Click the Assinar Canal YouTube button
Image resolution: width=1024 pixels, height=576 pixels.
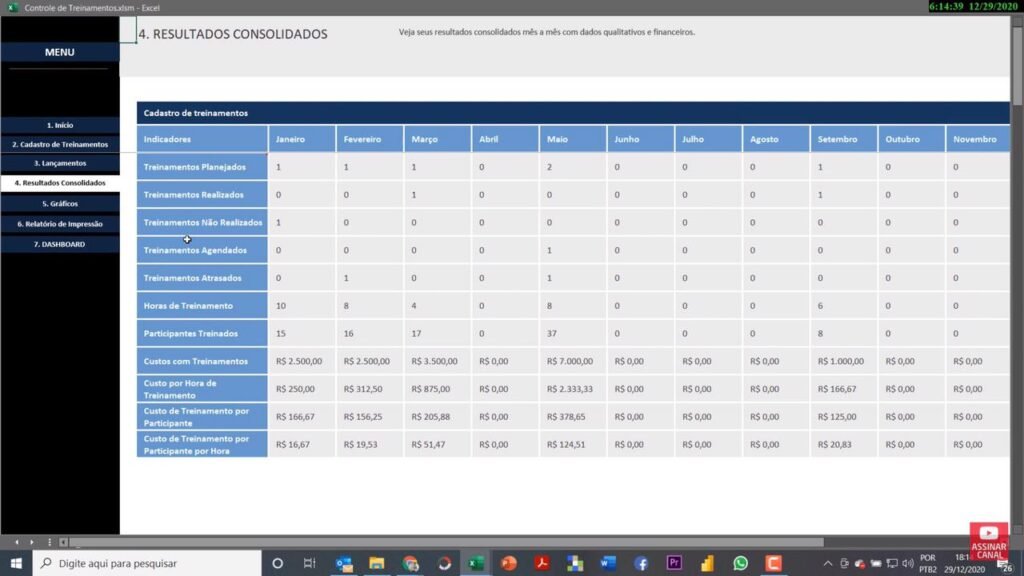[989, 541]
